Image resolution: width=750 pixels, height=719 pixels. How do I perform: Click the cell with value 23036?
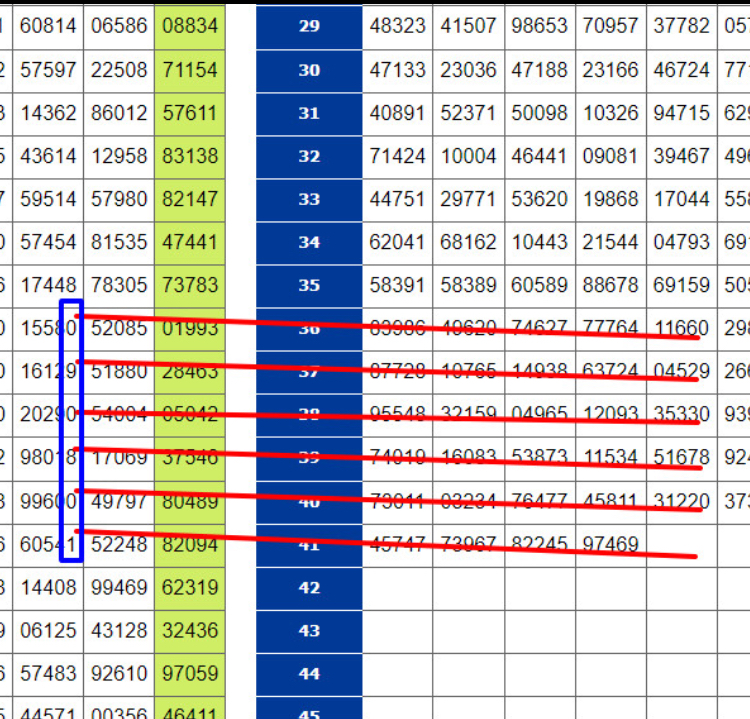tap(468, 70)
